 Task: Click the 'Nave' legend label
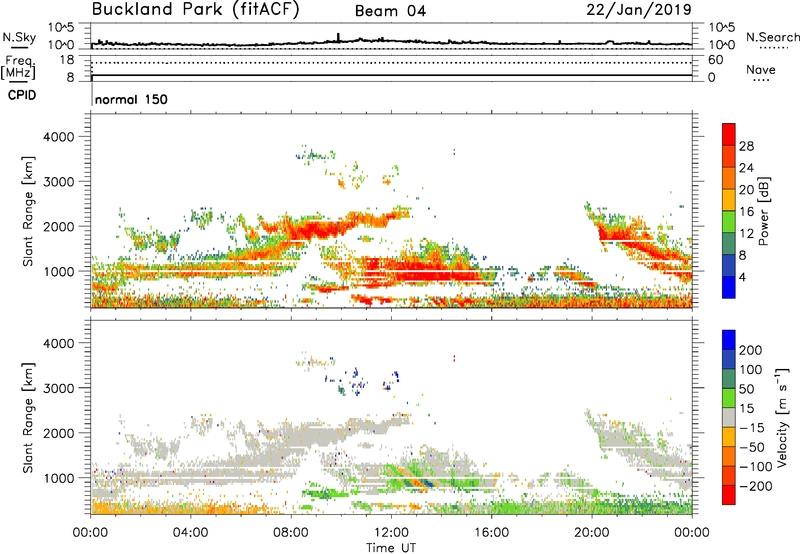[x=761, y=69]
